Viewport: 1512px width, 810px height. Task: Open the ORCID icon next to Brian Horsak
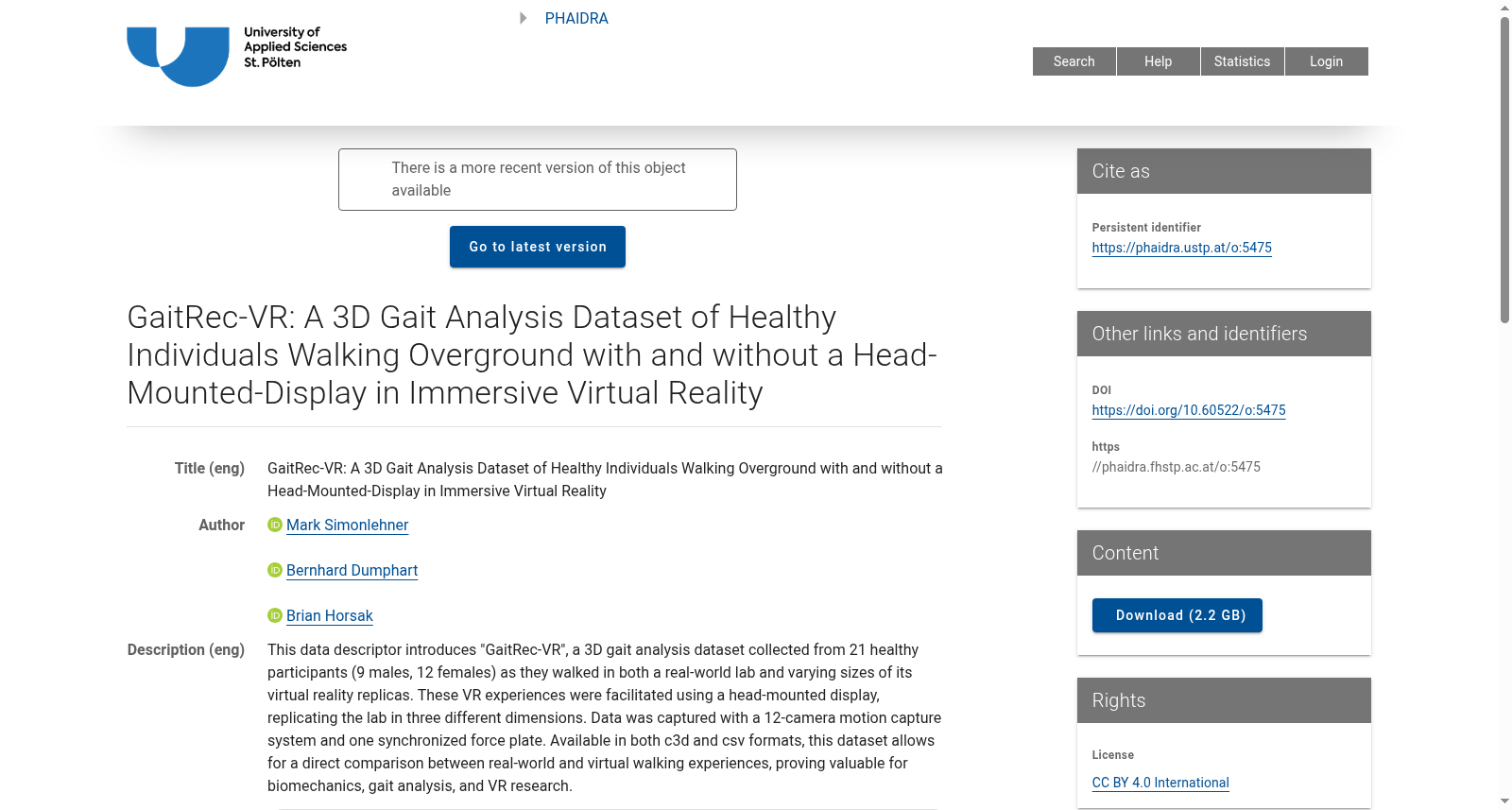pyautogui.click(x=275, y=615)
